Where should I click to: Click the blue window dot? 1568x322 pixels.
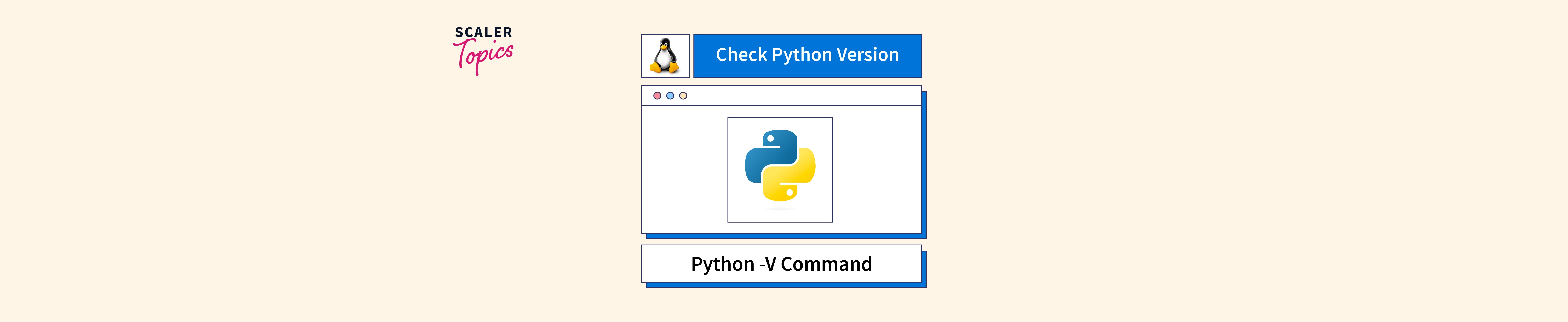670,96
